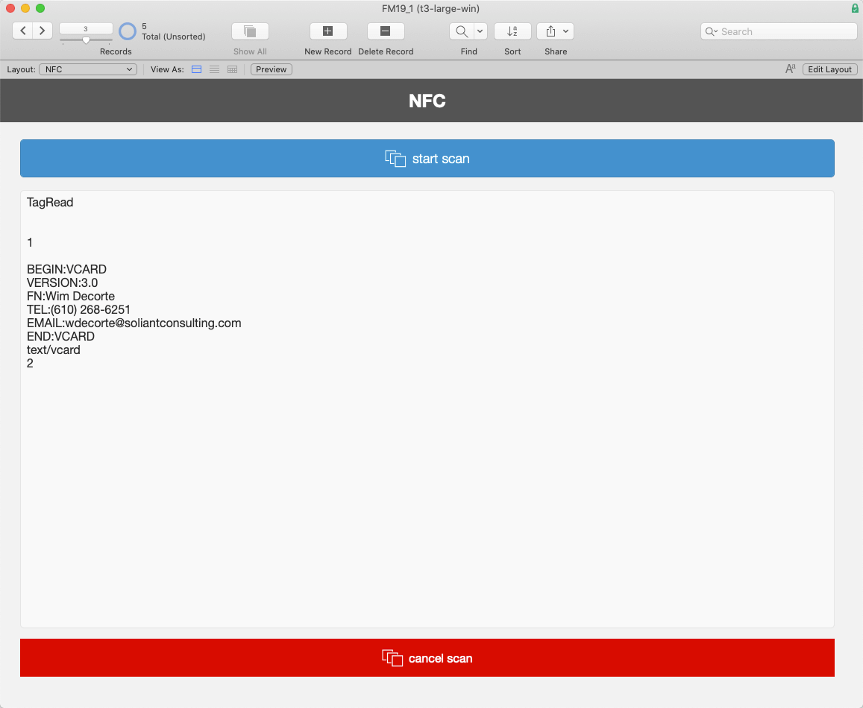The image size is (863, 708).
Task: Open the Find dropdown arrow
Action: (480, 31)
